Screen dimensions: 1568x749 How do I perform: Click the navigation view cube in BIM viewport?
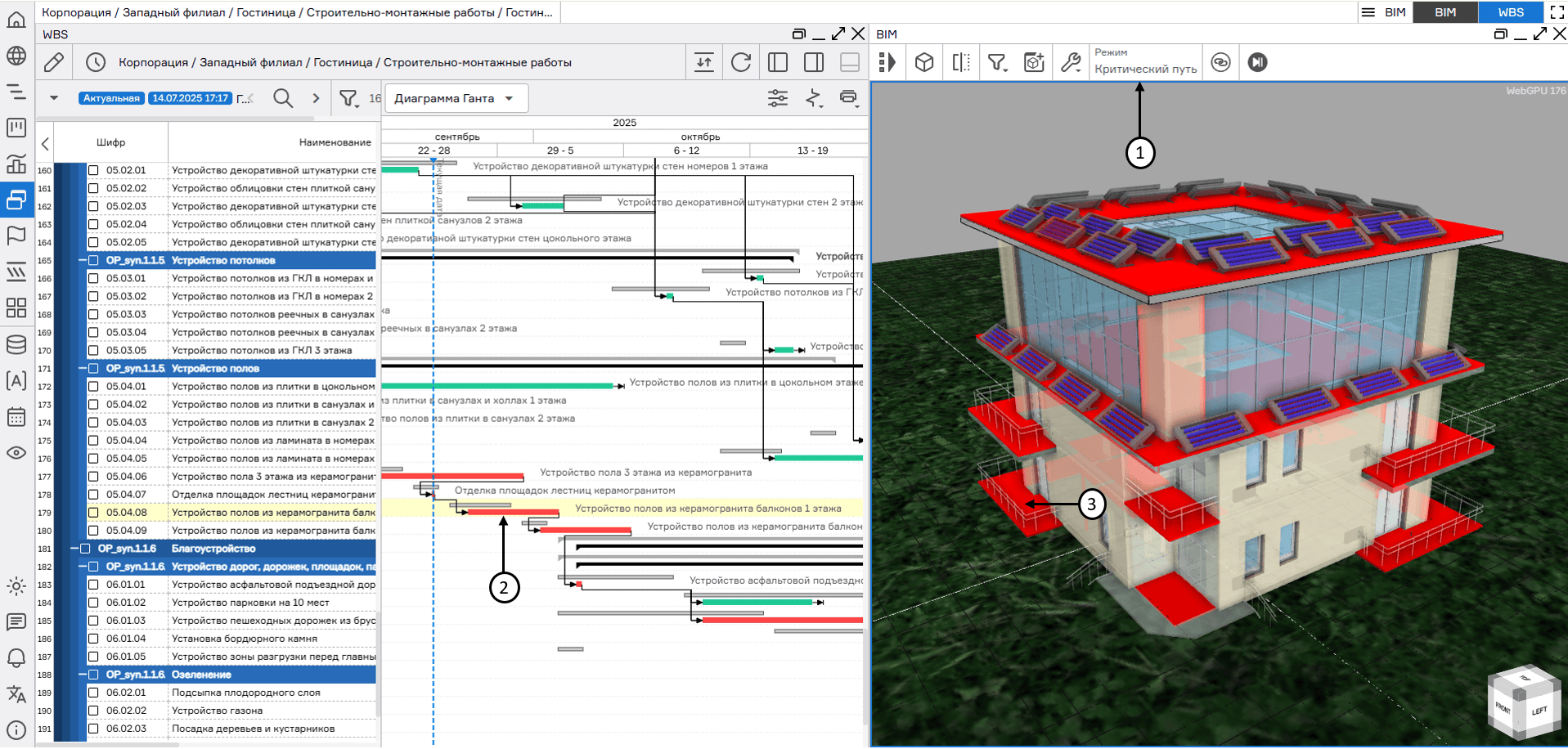coord(1522,703)
